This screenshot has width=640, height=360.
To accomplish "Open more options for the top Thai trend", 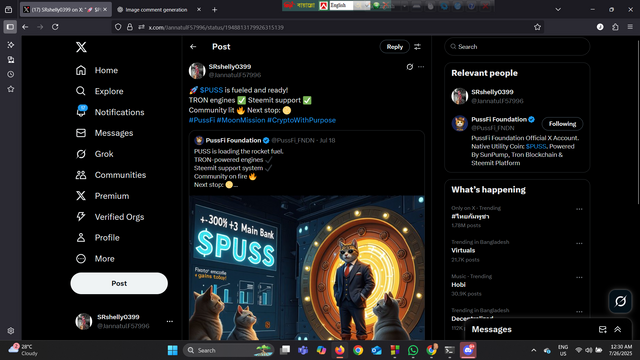I will (x=579, y=209).
